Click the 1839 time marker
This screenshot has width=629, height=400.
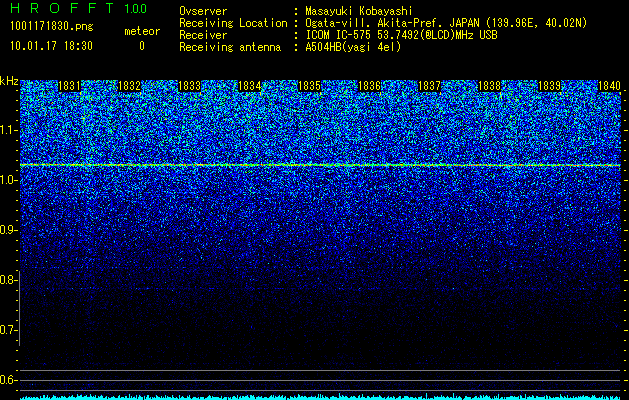coord(550,86)
